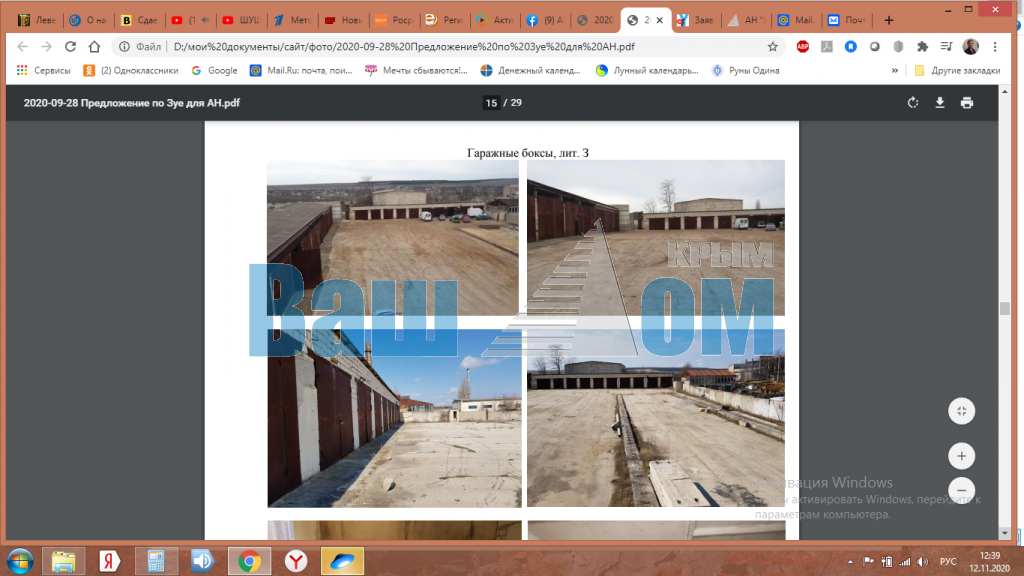Click the PDF vertical scrollbar thumb
1024x576 pixels.
tap(1004, 309)
